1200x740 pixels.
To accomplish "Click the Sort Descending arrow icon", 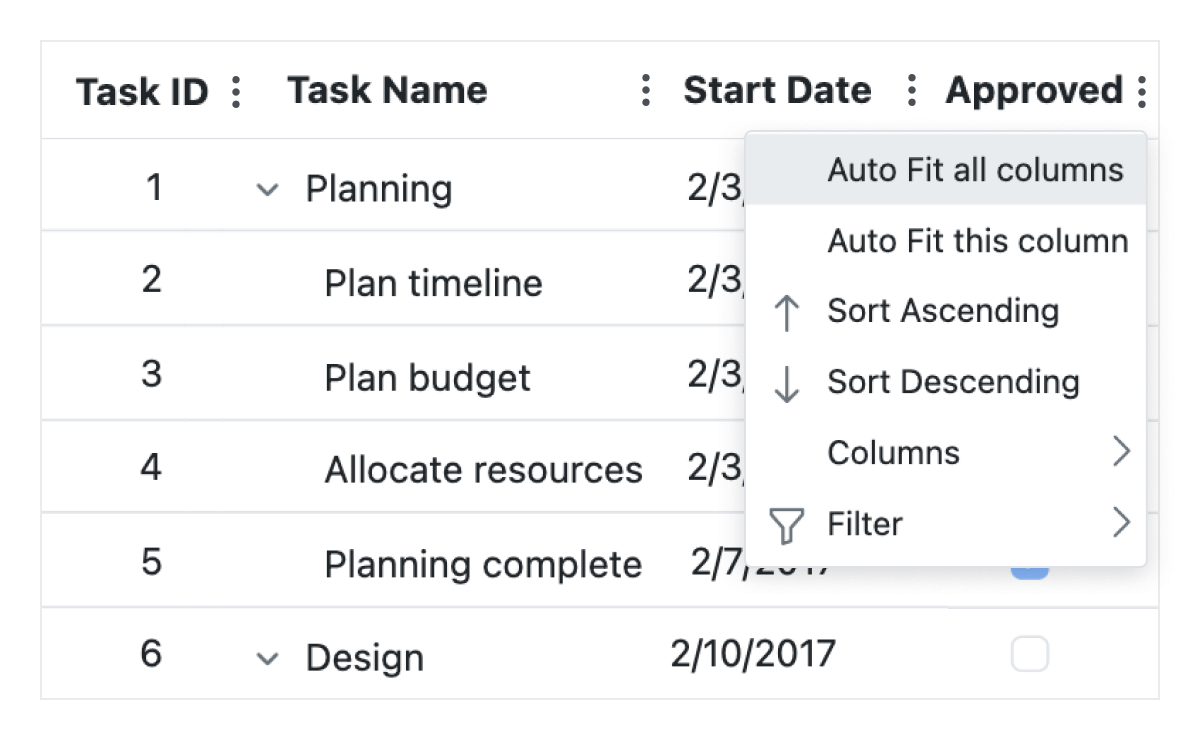I will pyautogui.click(x=787, y=382).
